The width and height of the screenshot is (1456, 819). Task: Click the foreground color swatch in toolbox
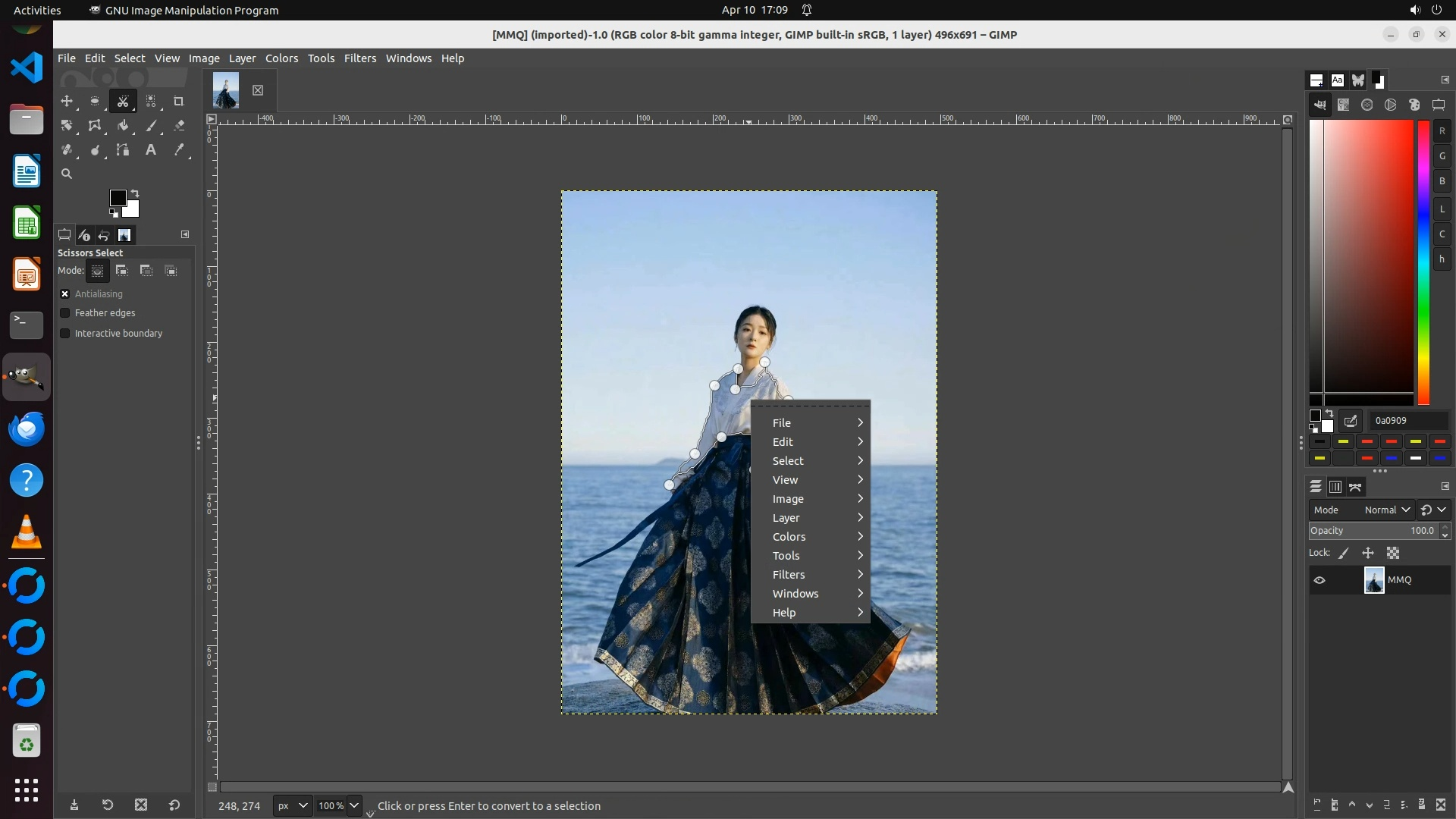(117, 198)
